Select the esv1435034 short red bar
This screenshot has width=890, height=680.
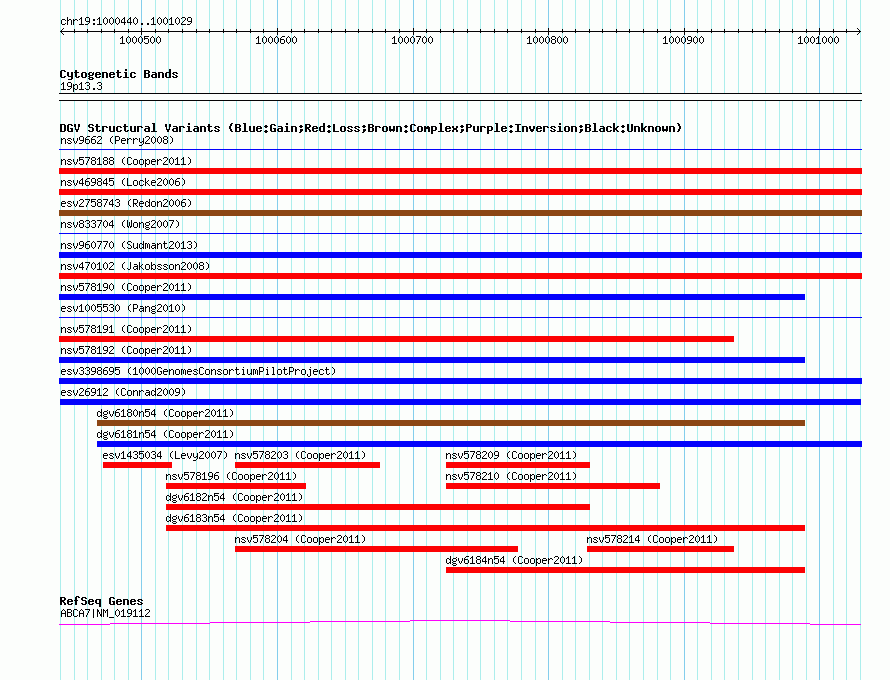pyautogui.click(x=137, y=465)
